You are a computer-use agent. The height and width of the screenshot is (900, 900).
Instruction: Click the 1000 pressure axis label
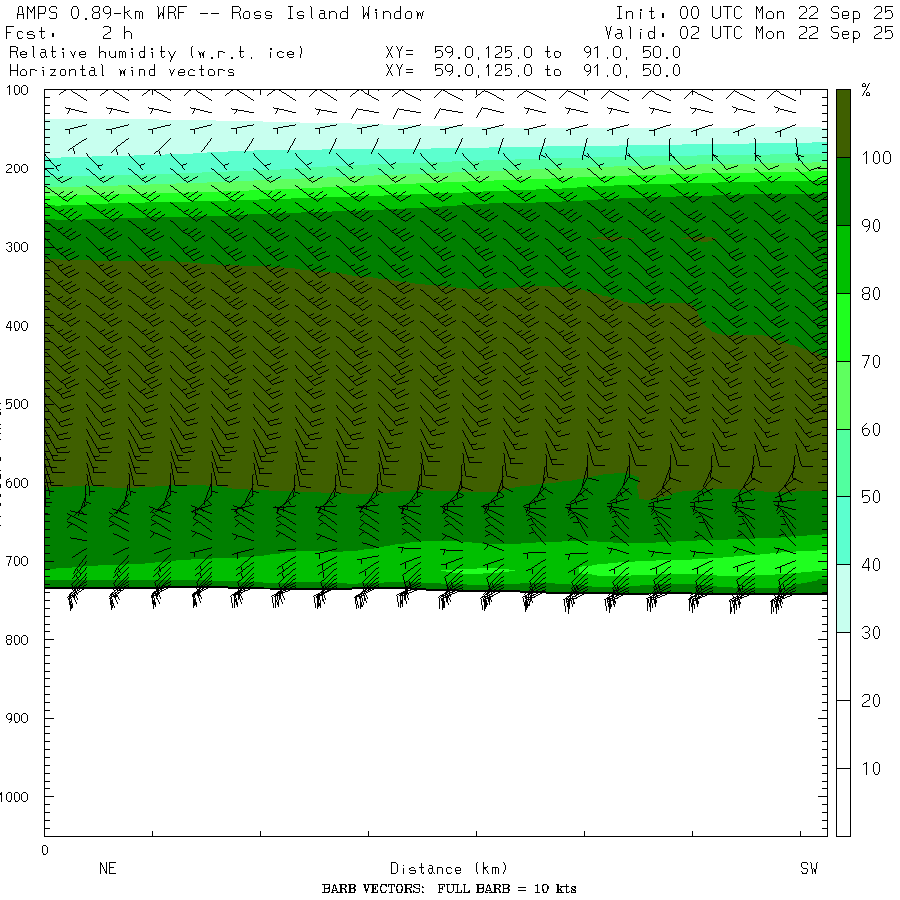click(x=14, y=797)
